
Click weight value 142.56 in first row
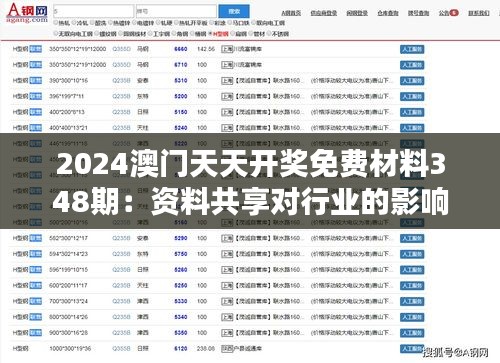pyautogui.click(x=206, y=49)
